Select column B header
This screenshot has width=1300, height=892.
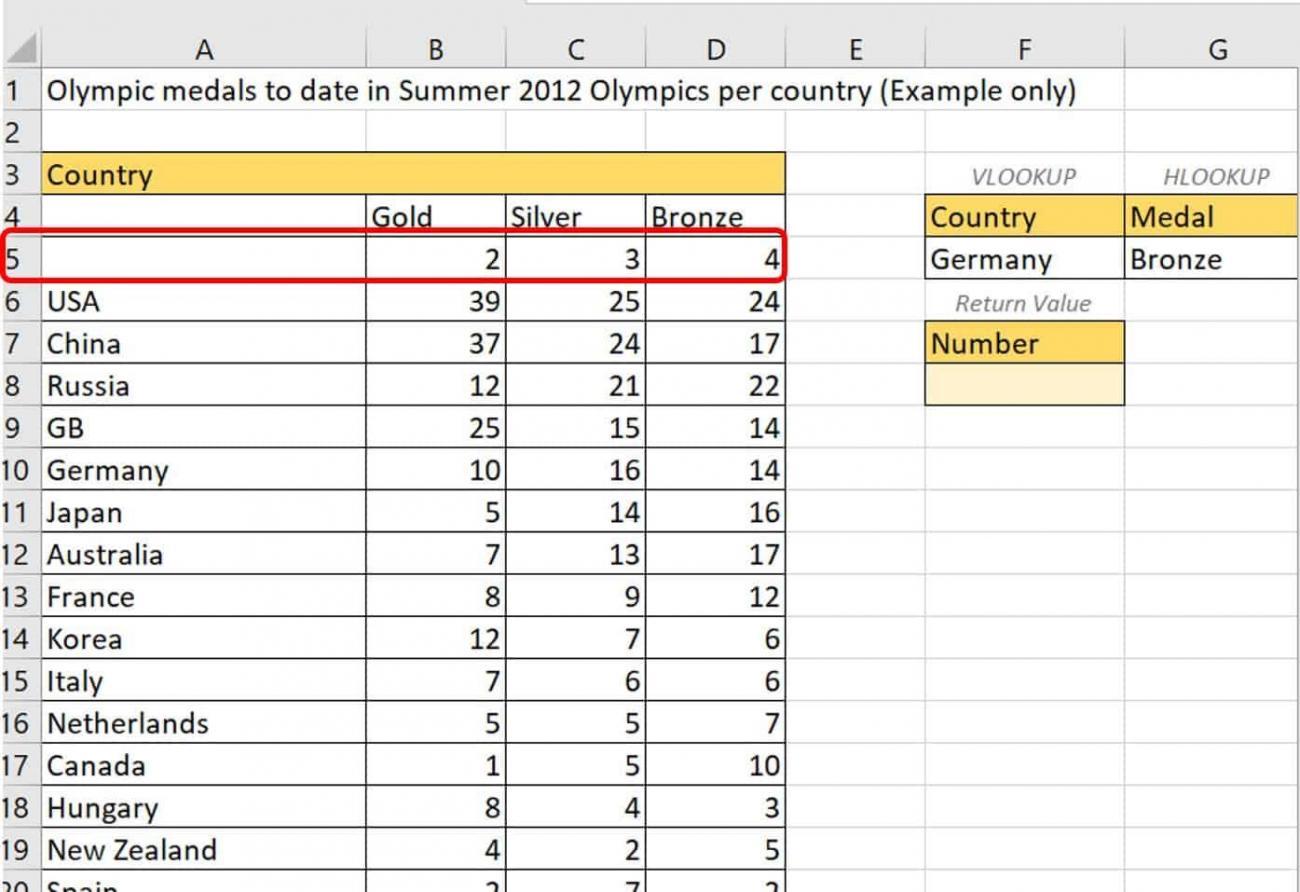436,48
